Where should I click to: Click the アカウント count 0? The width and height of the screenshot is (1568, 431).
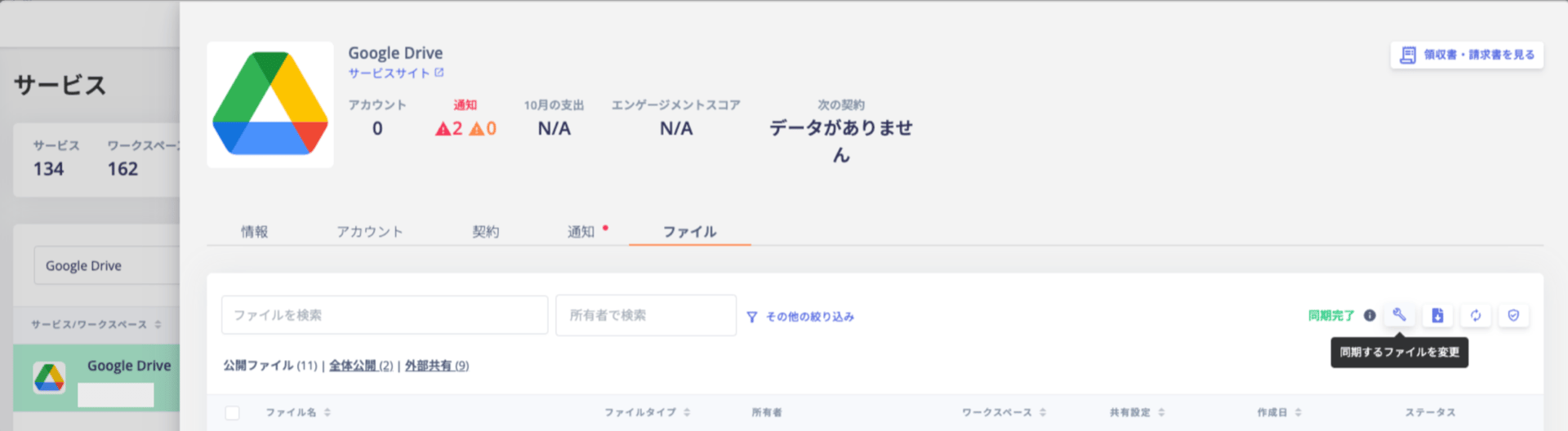[x=377, y=128]
